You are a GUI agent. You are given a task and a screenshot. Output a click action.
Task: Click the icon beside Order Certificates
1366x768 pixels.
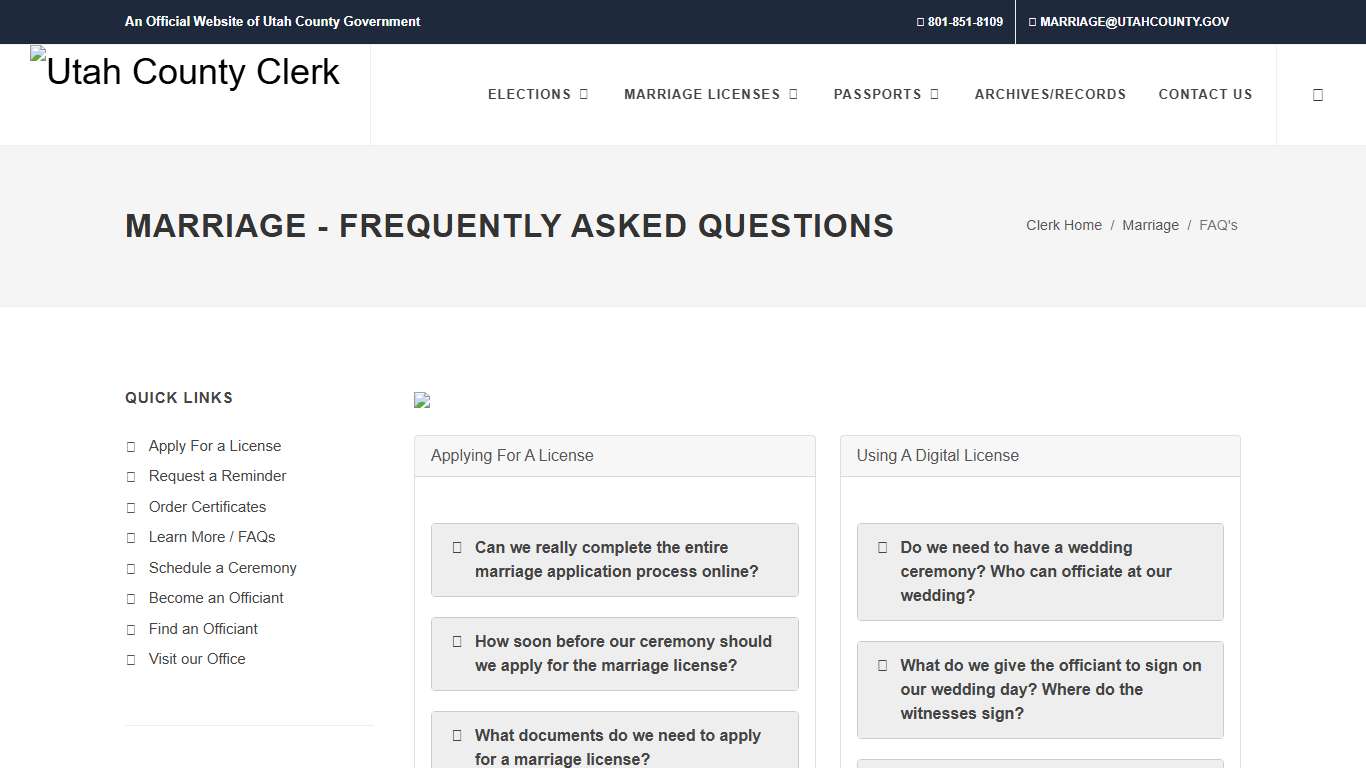click(x=131, y=507)
